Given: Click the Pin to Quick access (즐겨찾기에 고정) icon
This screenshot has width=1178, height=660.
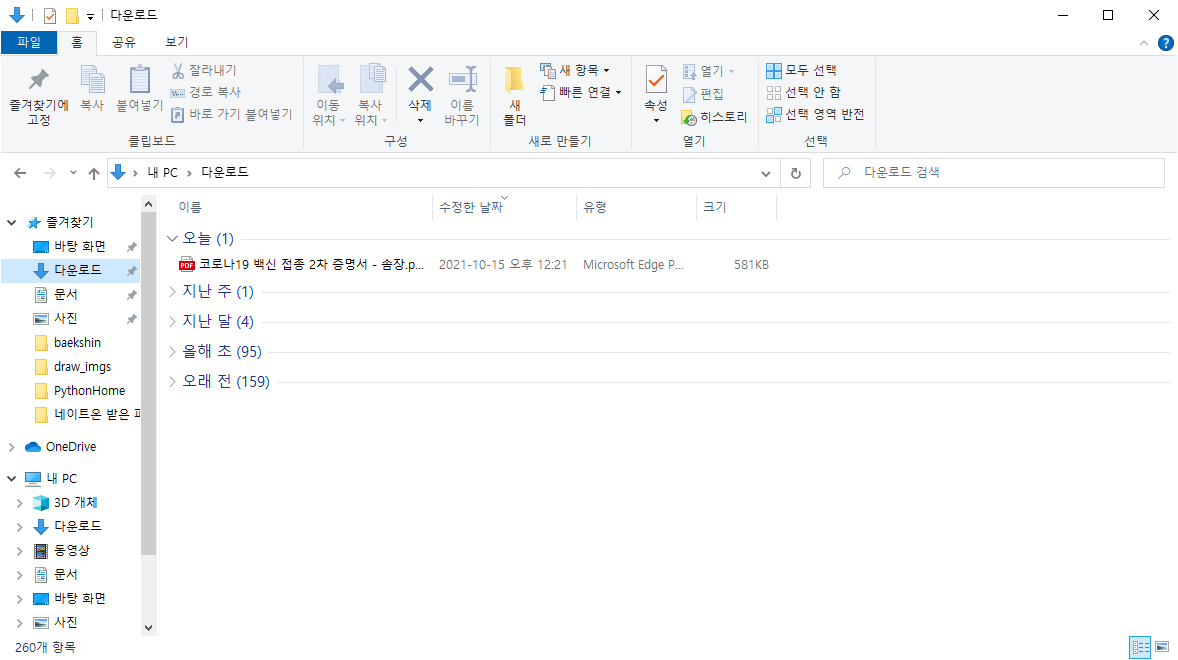Looking at the screenshot, I should [x=38, y=80].
